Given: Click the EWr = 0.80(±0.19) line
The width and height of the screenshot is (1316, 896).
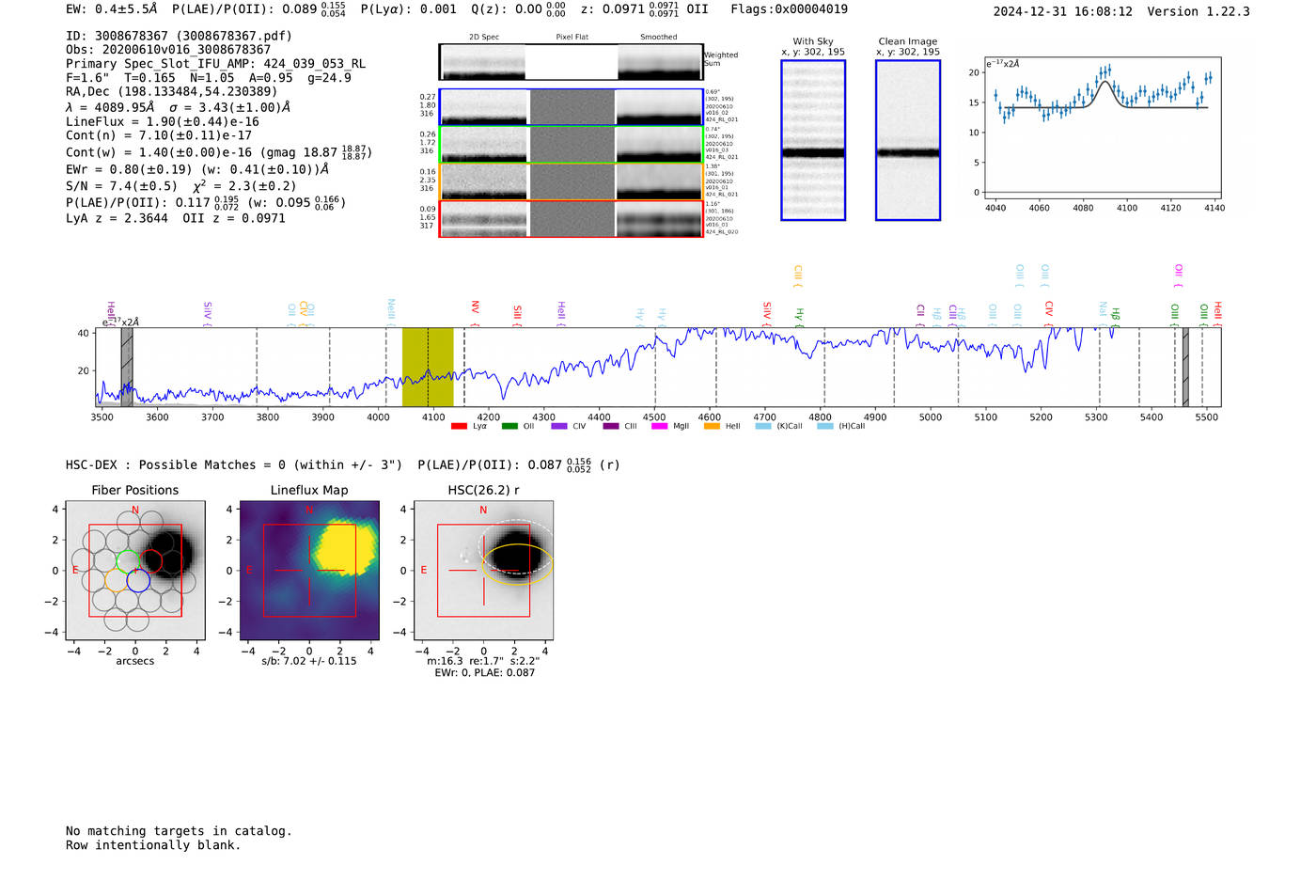Looking at the screenshot, I should coord(197,169).
